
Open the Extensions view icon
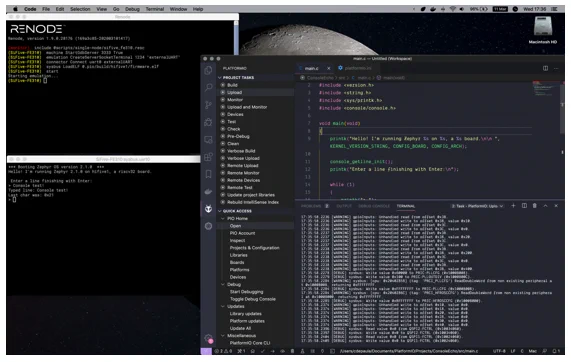208,157
